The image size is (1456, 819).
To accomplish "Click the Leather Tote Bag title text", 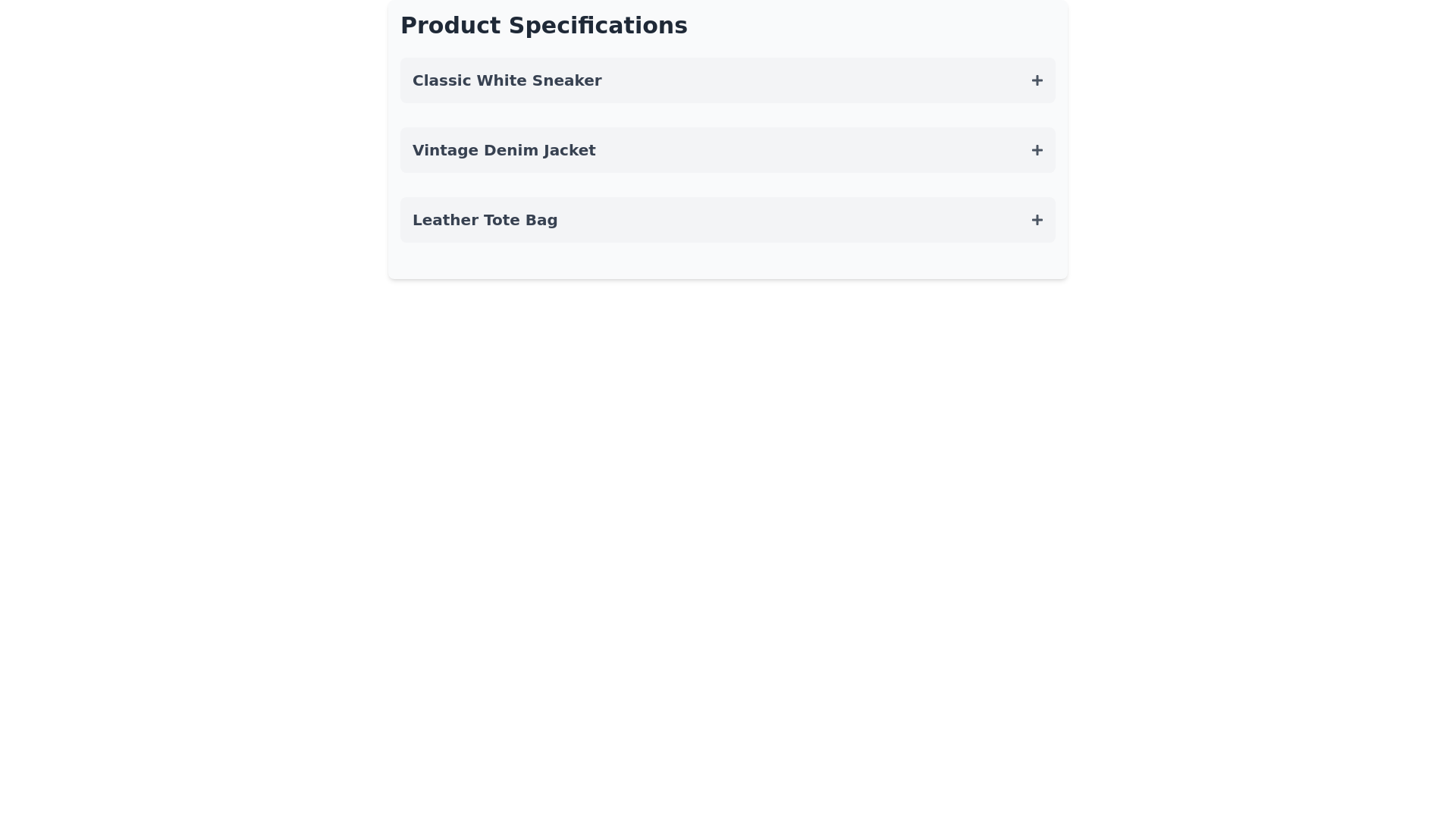I will (485, 220).
